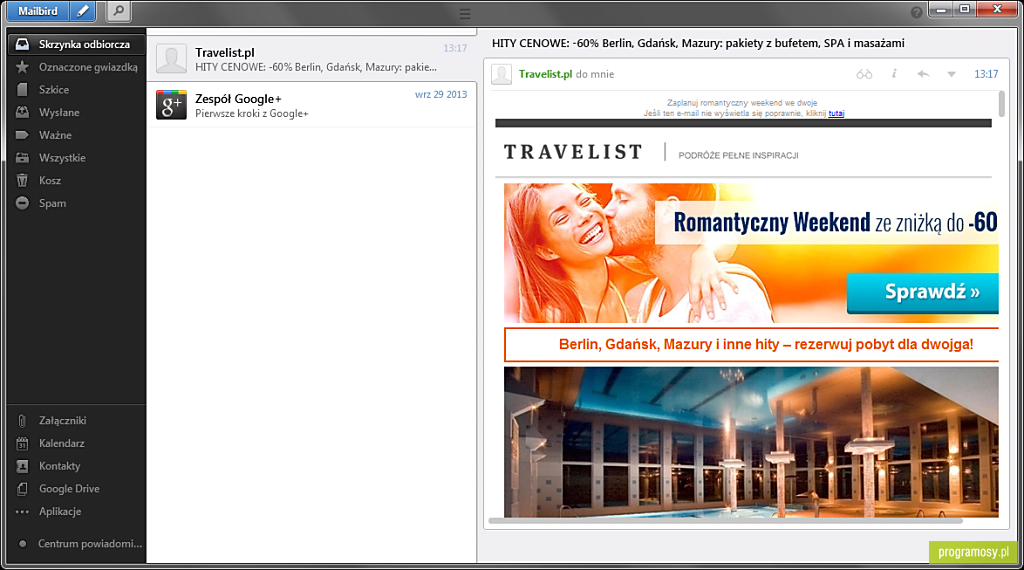Click the Kosz trash bin icon
This screenshot has width=1024, height=570.
pyautogui.click(x=22, y=180)
